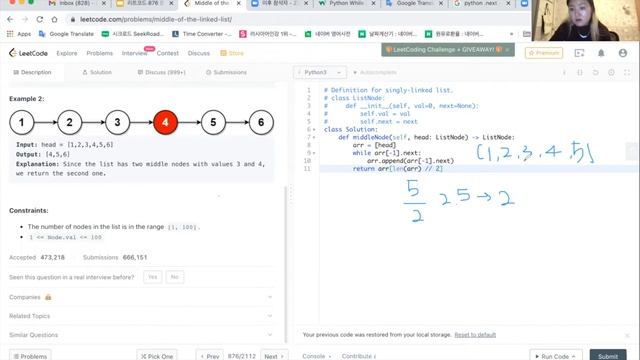Click Reset to default link
This screenshot has width=640, height=360.
pos(475,335)
